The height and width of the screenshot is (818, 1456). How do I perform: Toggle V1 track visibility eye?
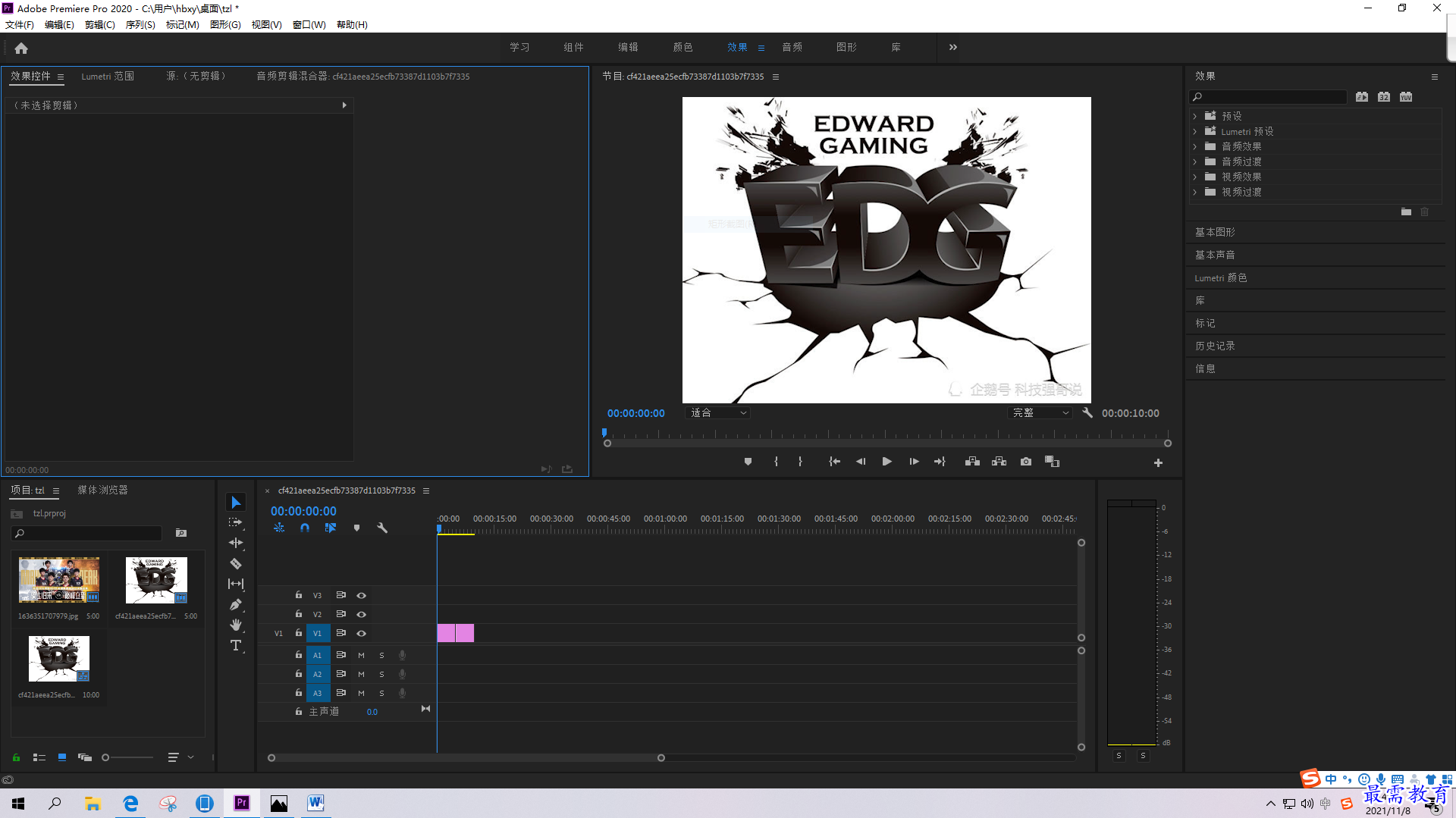(362, 633)
